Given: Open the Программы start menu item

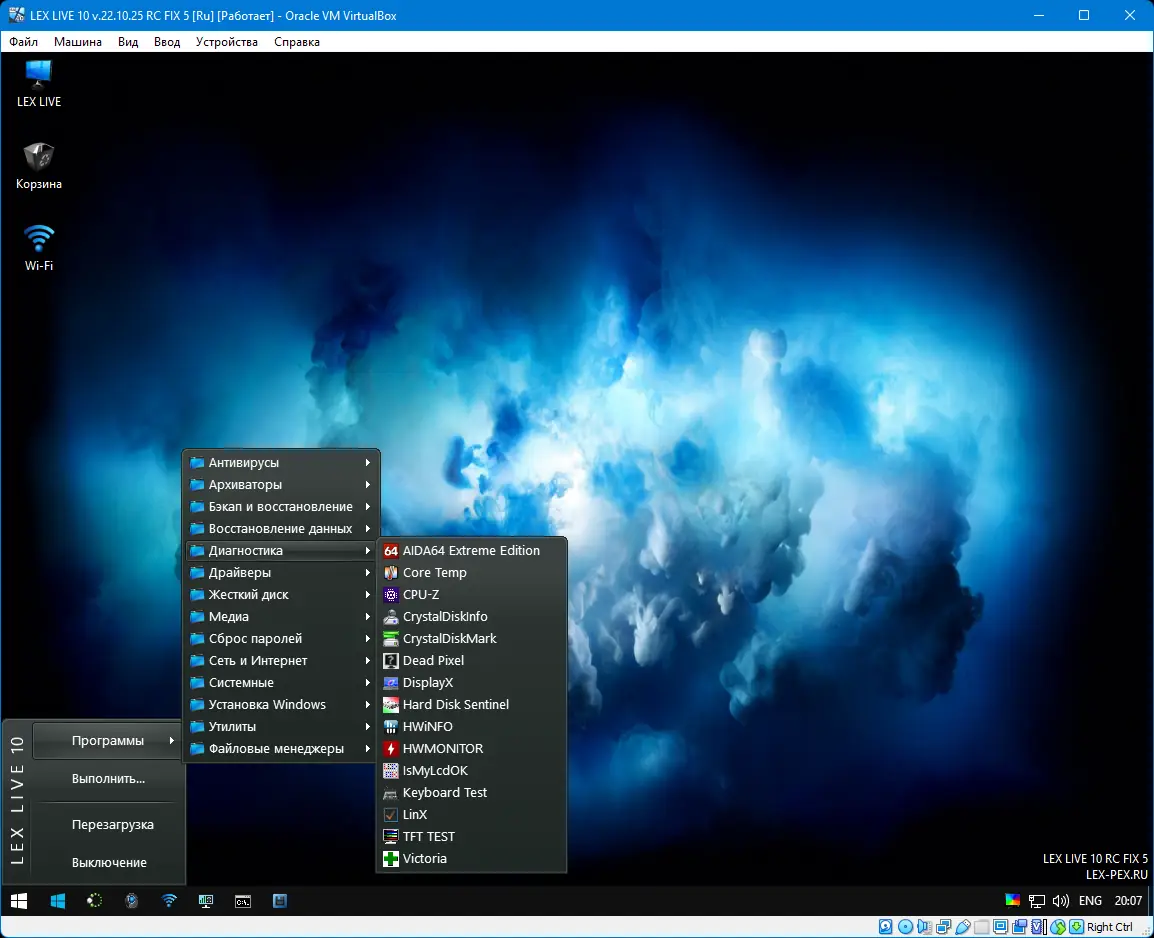Looking at the screenshot, I should tap(107, 741).
